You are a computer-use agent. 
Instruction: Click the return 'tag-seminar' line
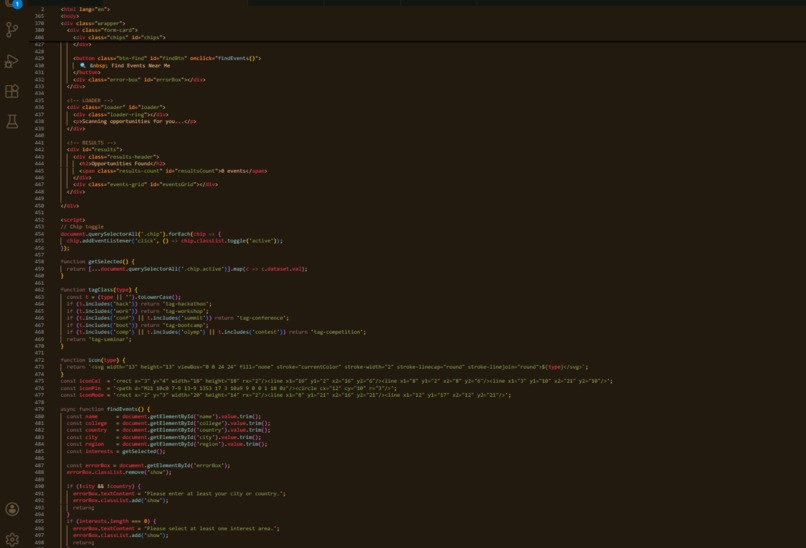click(x=99, y=339)
